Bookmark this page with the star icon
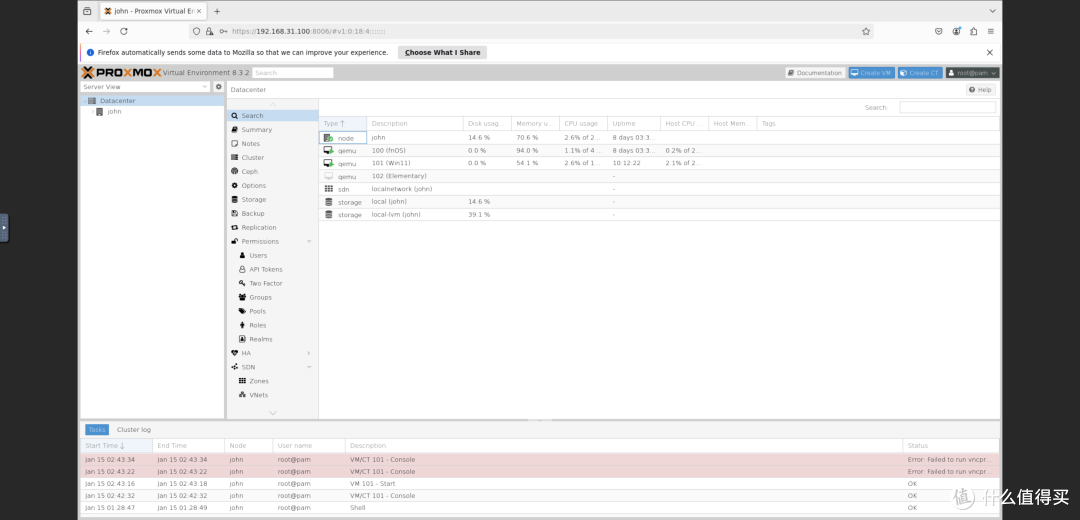The height and width of the screenshot is (520, 1080). (x=866, y=32)
